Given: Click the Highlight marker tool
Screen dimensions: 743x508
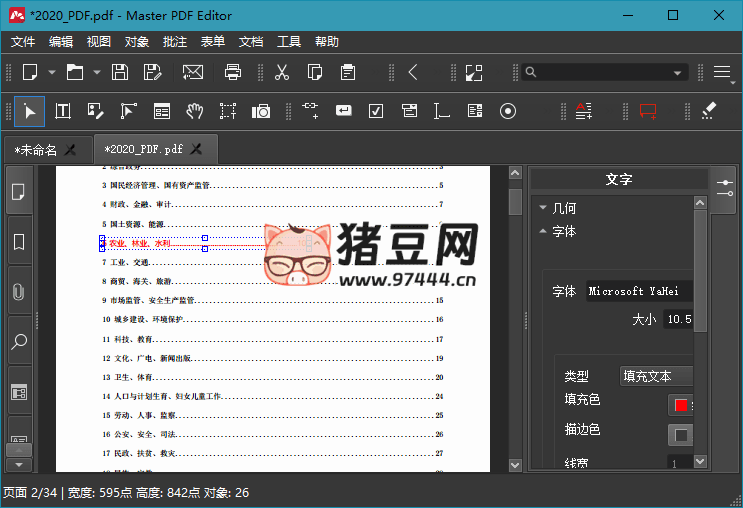Looking at the screenshot, I should coord(708,110).
